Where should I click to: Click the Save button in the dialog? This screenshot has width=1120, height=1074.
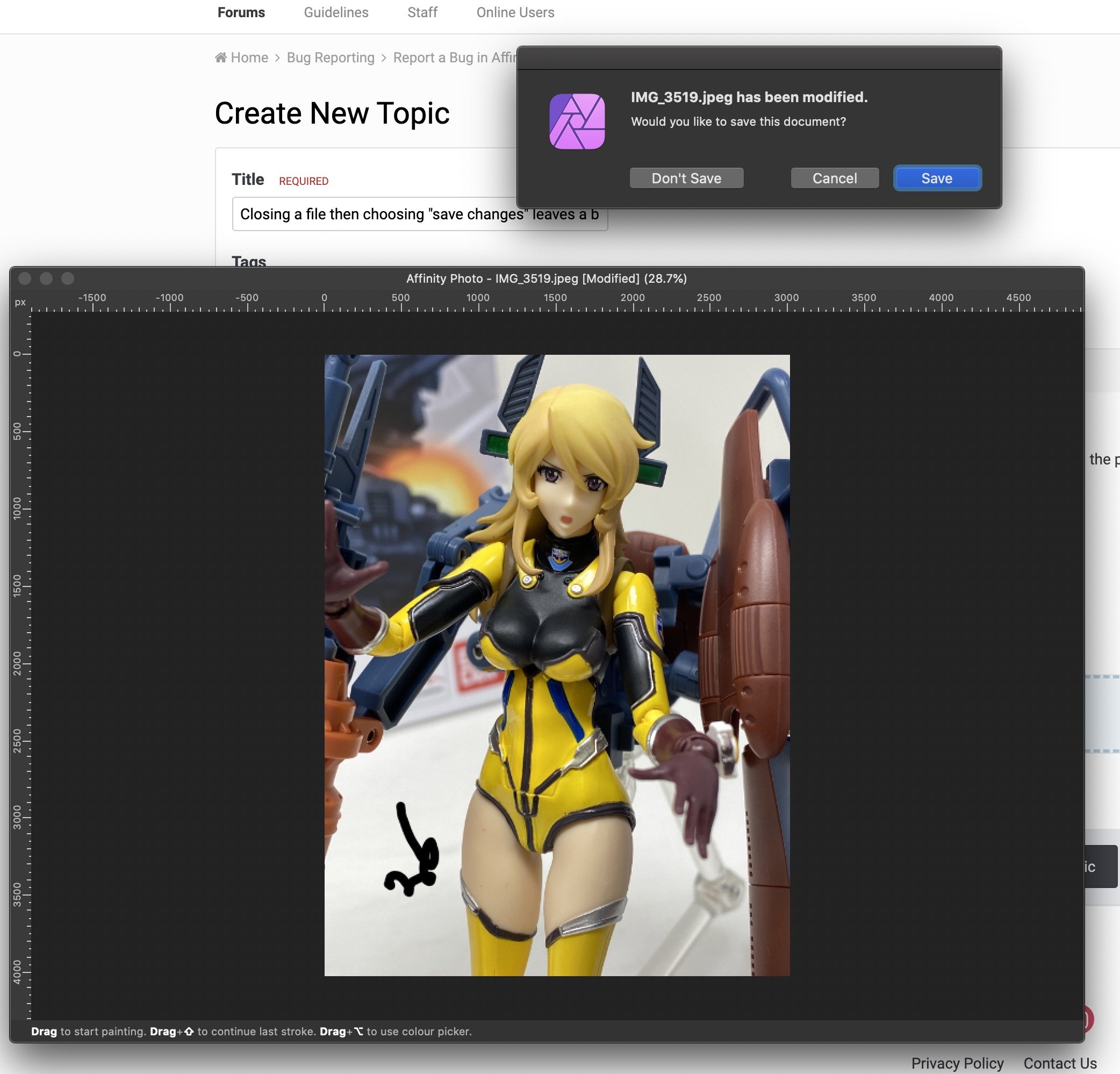pos(937,178)
